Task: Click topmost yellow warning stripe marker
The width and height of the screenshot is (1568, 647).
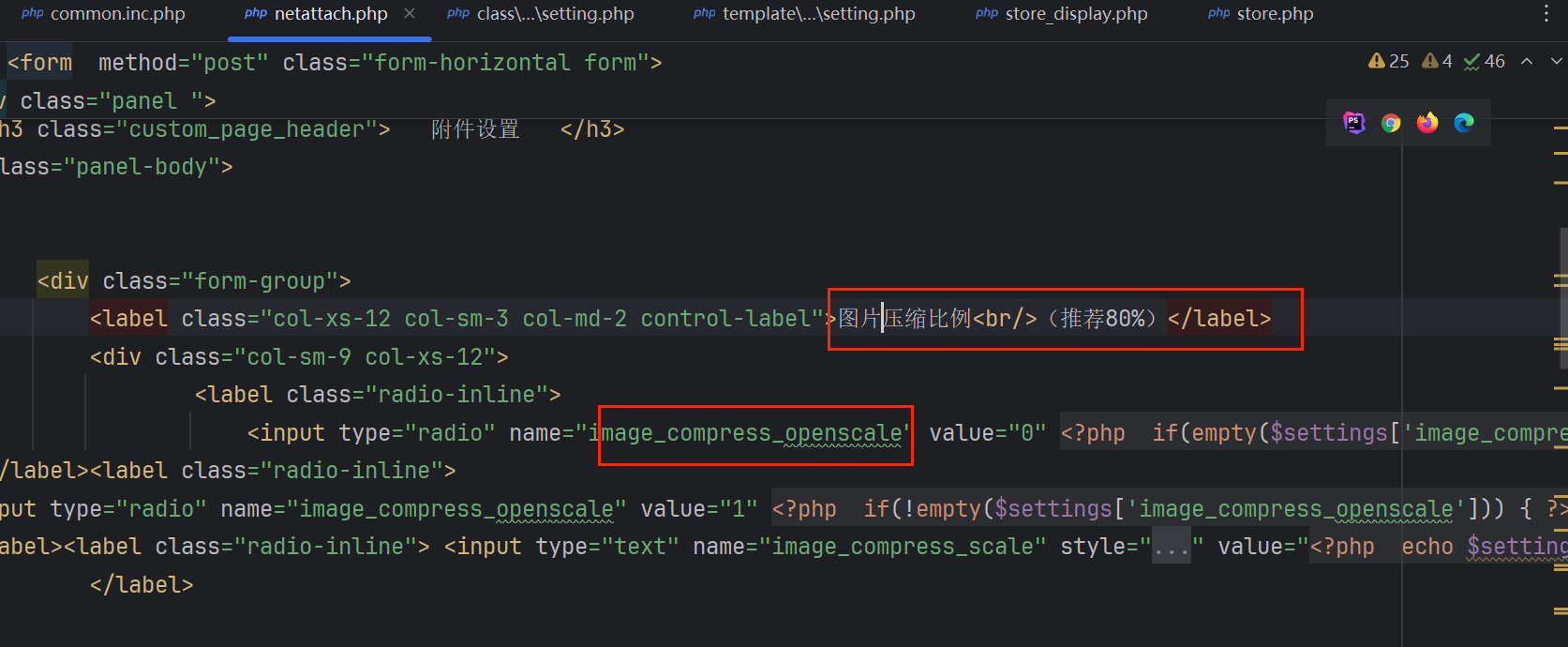Action: (1560, 127)
